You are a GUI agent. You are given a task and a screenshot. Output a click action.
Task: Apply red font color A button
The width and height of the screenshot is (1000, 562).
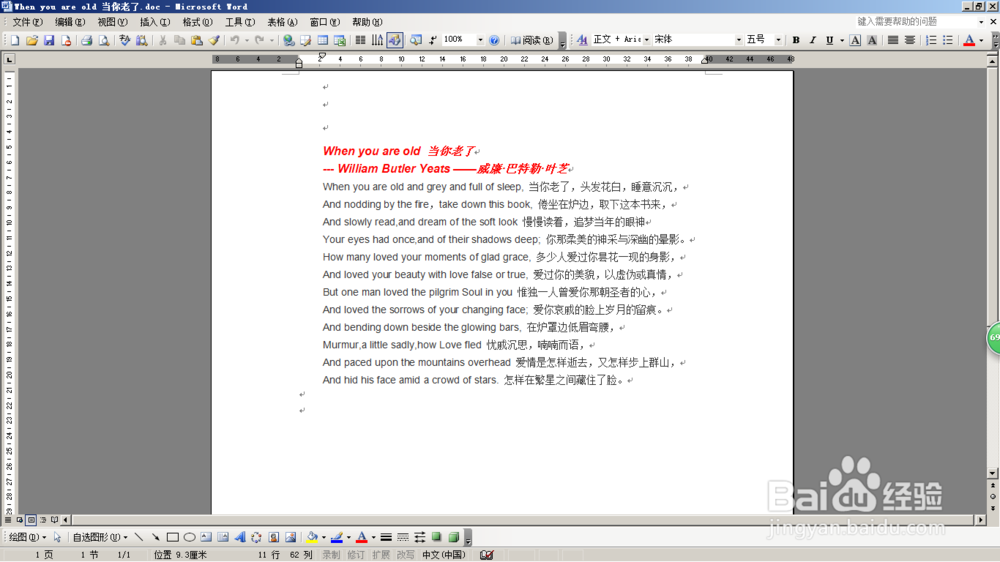tap(969, 40)
